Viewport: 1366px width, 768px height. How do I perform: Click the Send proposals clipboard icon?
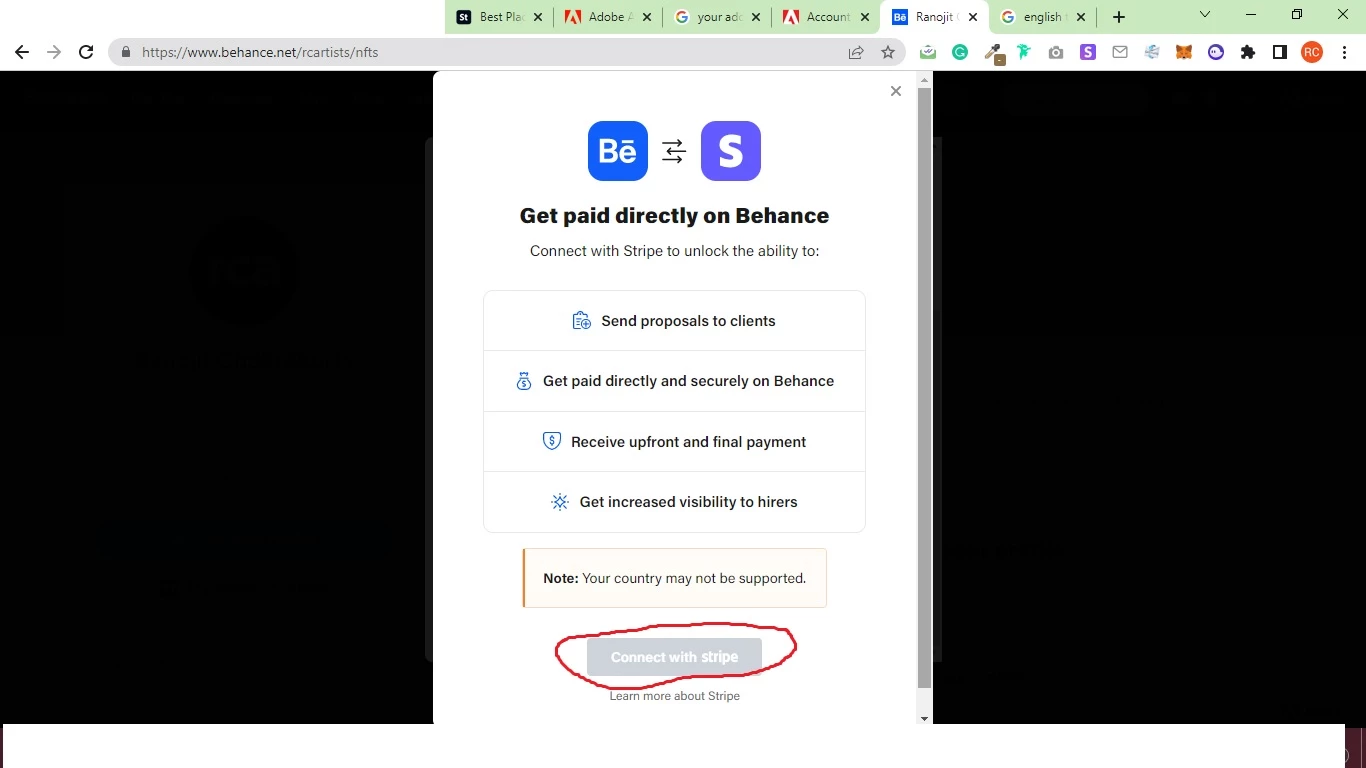click(581, 321)
